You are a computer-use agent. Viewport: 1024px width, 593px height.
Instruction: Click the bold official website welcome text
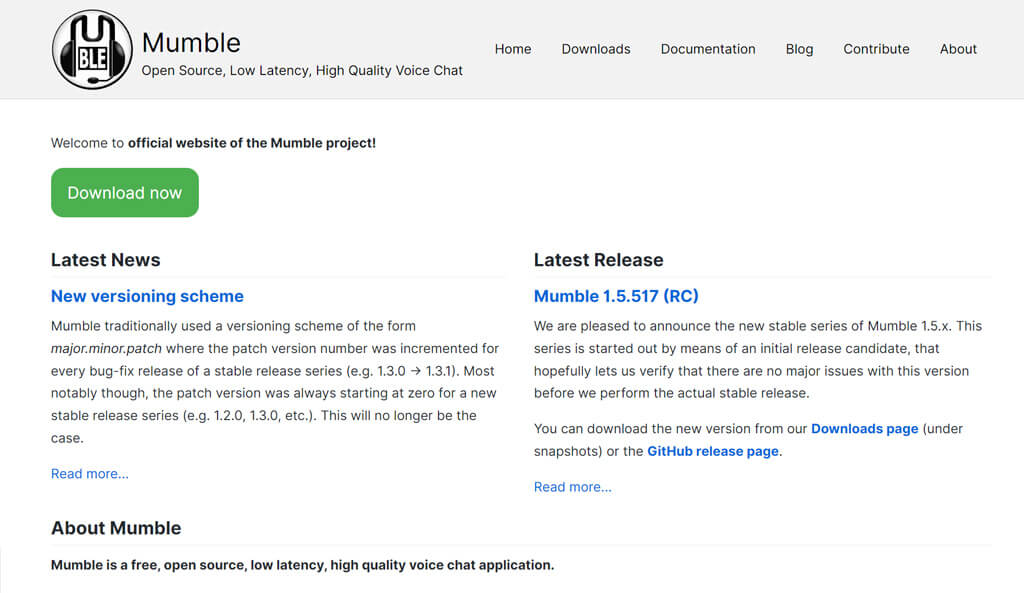[x=251, y=143]
